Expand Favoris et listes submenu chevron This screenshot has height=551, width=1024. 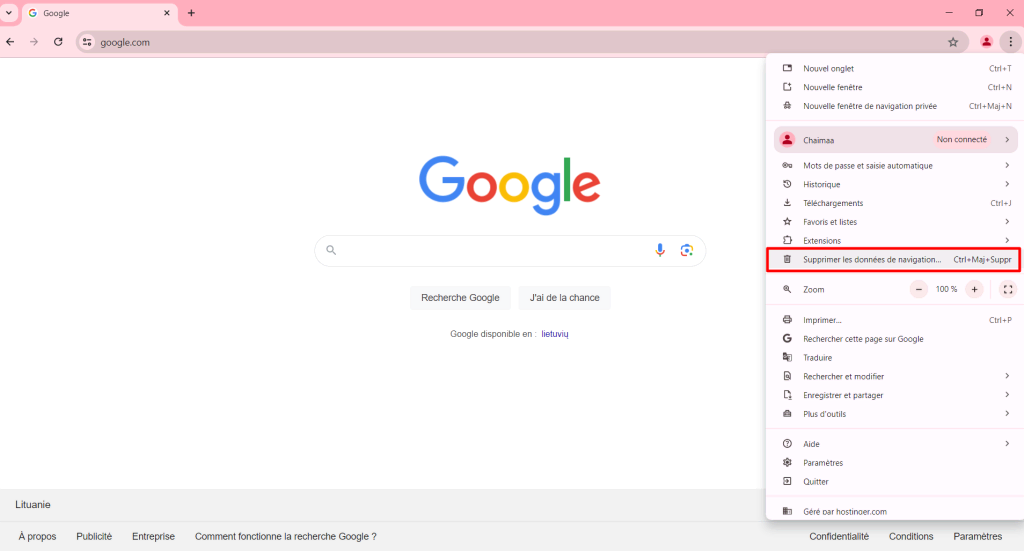pyautogui.click(x=1007, y=222)
